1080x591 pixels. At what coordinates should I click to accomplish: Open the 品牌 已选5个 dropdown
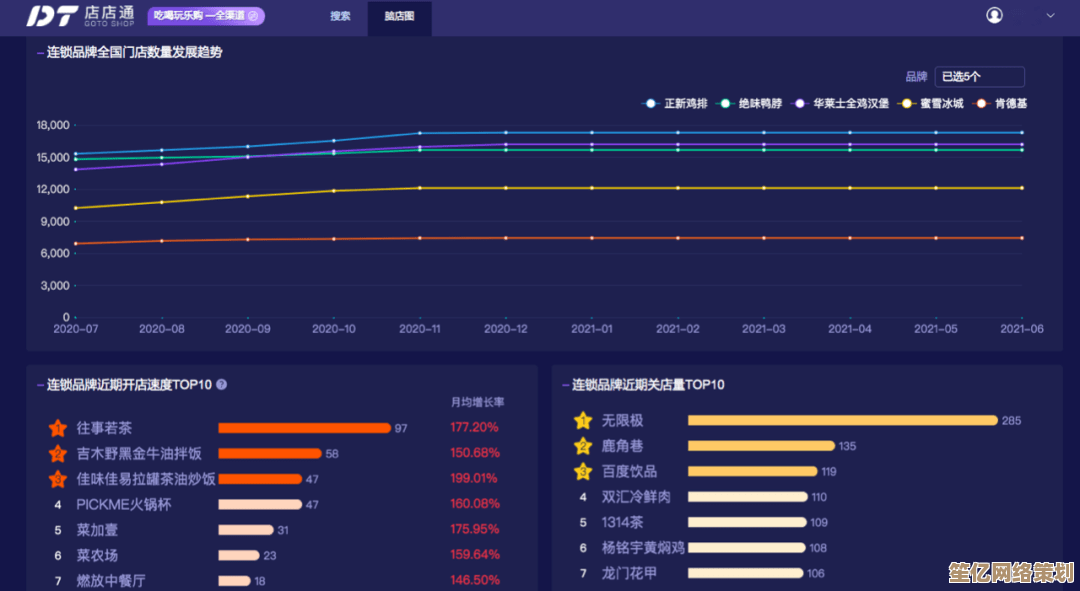[x=979, y=76]
